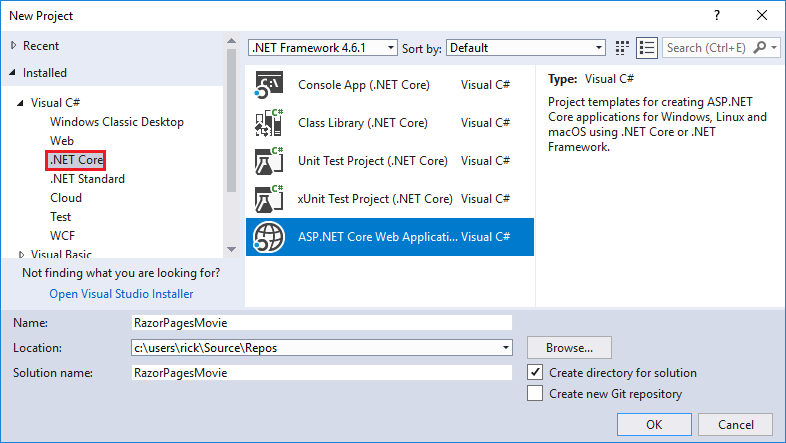
Task: Switch to medium icons list view
Action: point(647,47)
